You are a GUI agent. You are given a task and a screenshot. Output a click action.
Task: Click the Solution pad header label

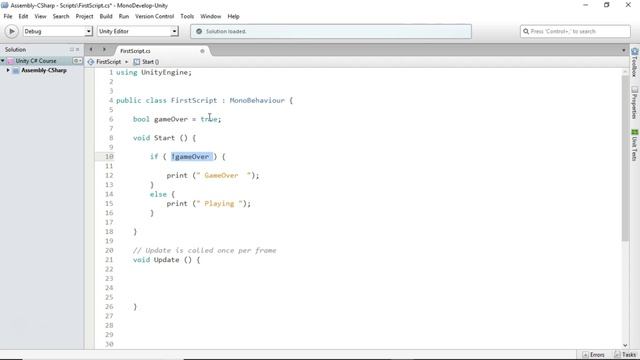click(x=16, y=49)
